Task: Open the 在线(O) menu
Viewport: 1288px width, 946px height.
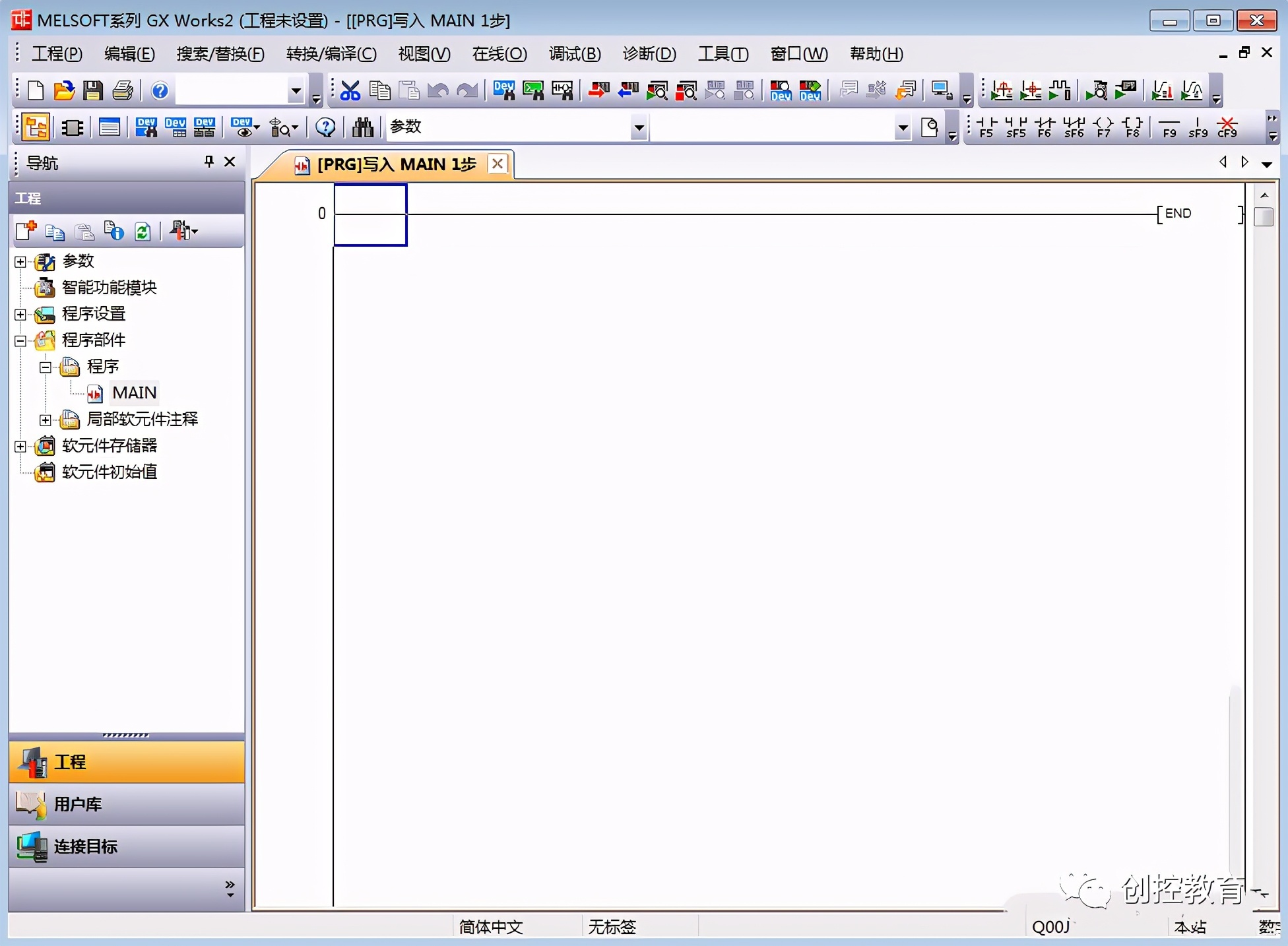Action: pos(499,54)
